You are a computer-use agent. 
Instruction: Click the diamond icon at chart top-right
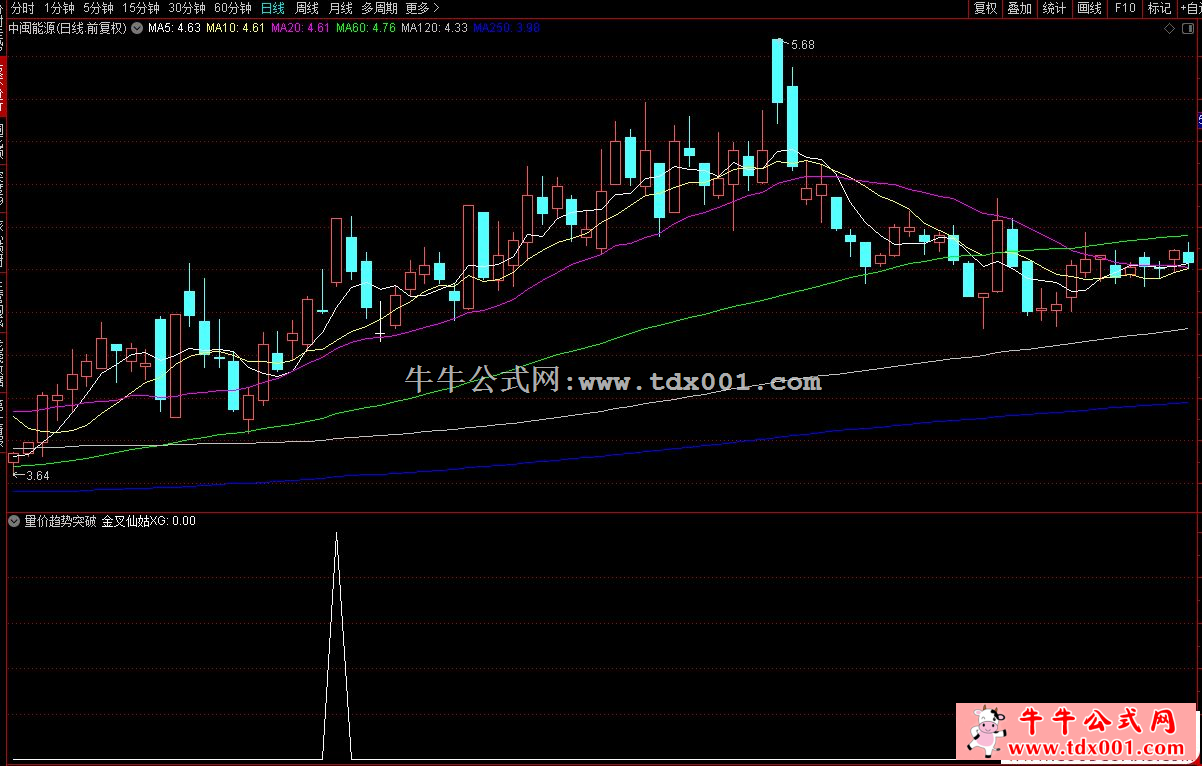[1170, 28]
